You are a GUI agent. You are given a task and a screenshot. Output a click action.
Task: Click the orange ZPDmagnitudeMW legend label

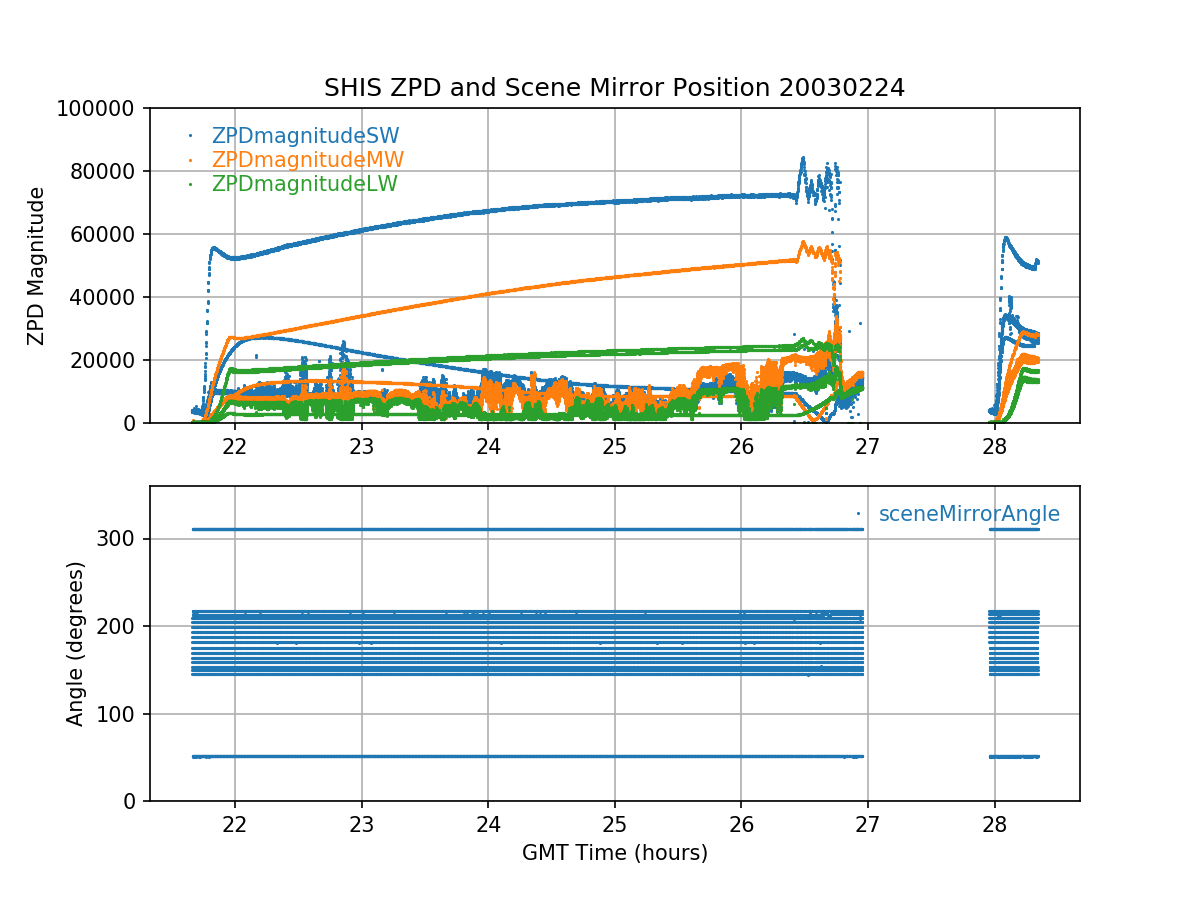point(308,160)
